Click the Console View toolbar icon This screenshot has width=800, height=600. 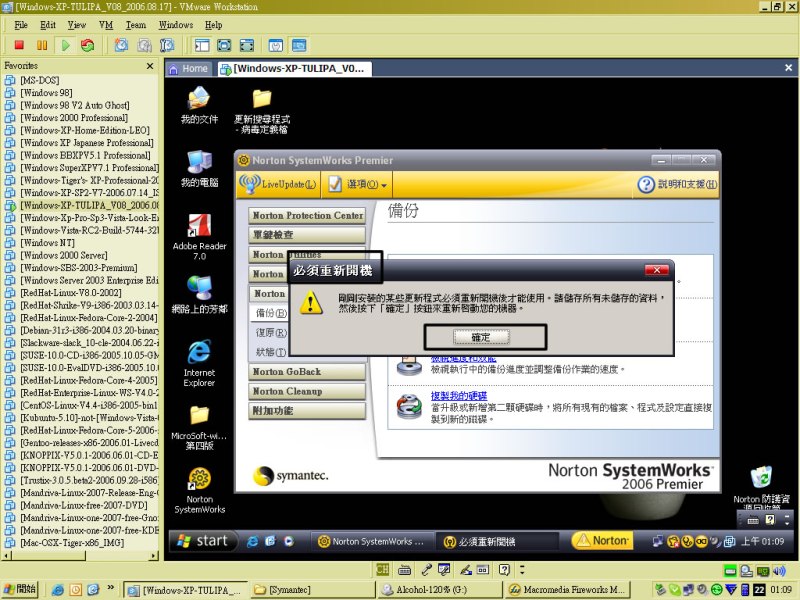click(x=299, y=45)
